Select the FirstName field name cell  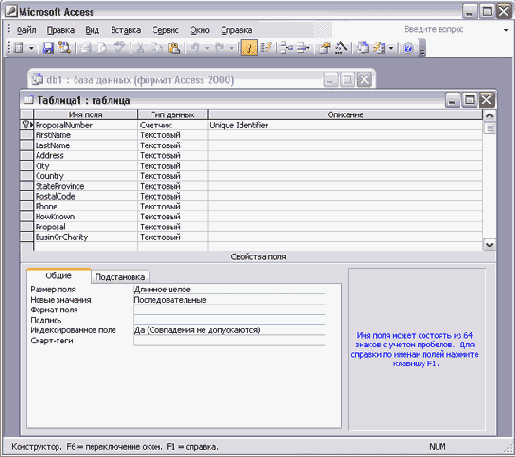pos(86,135)
